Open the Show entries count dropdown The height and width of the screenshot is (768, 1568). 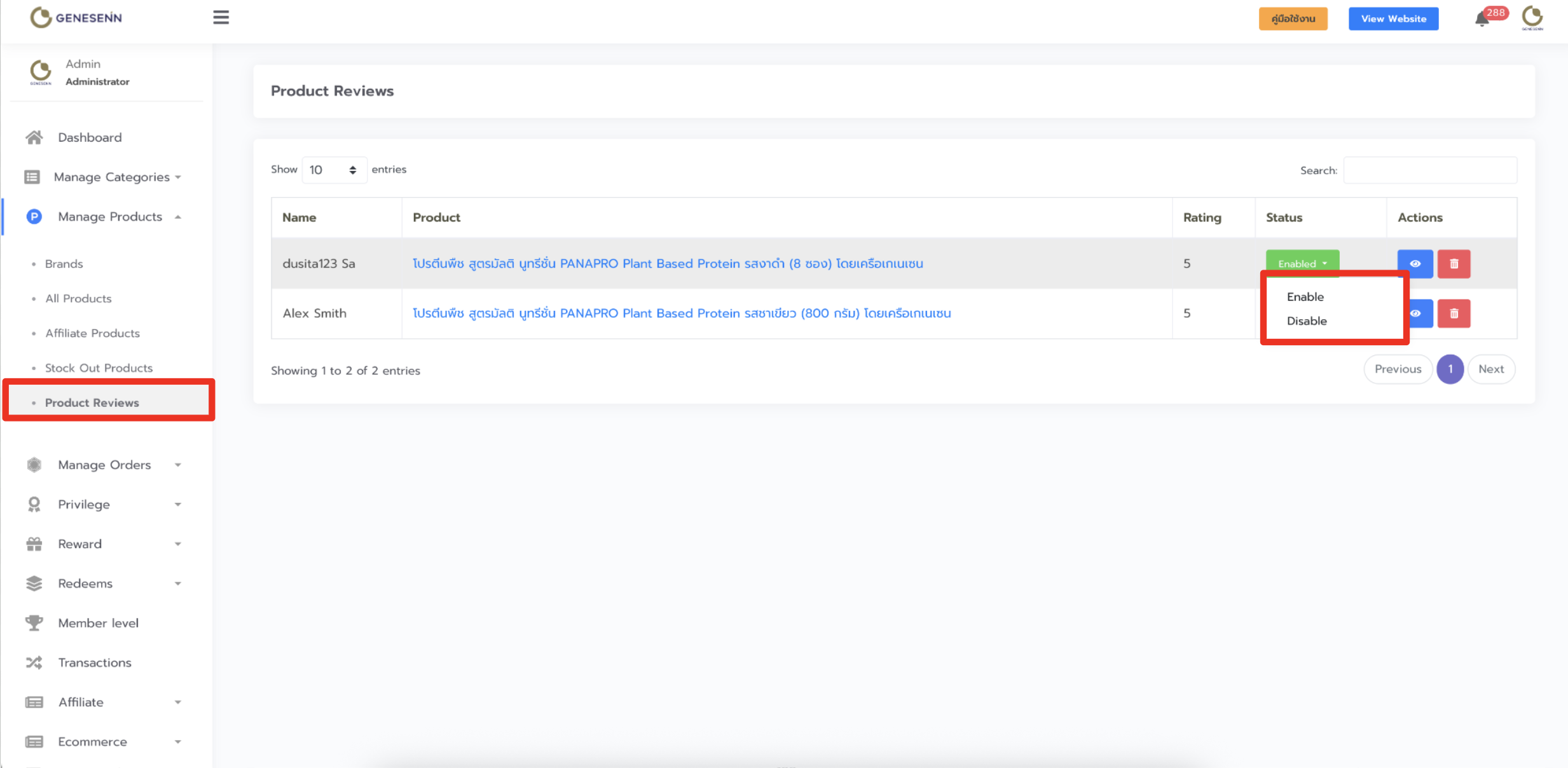pyautogui.click(x=333, y=170)
